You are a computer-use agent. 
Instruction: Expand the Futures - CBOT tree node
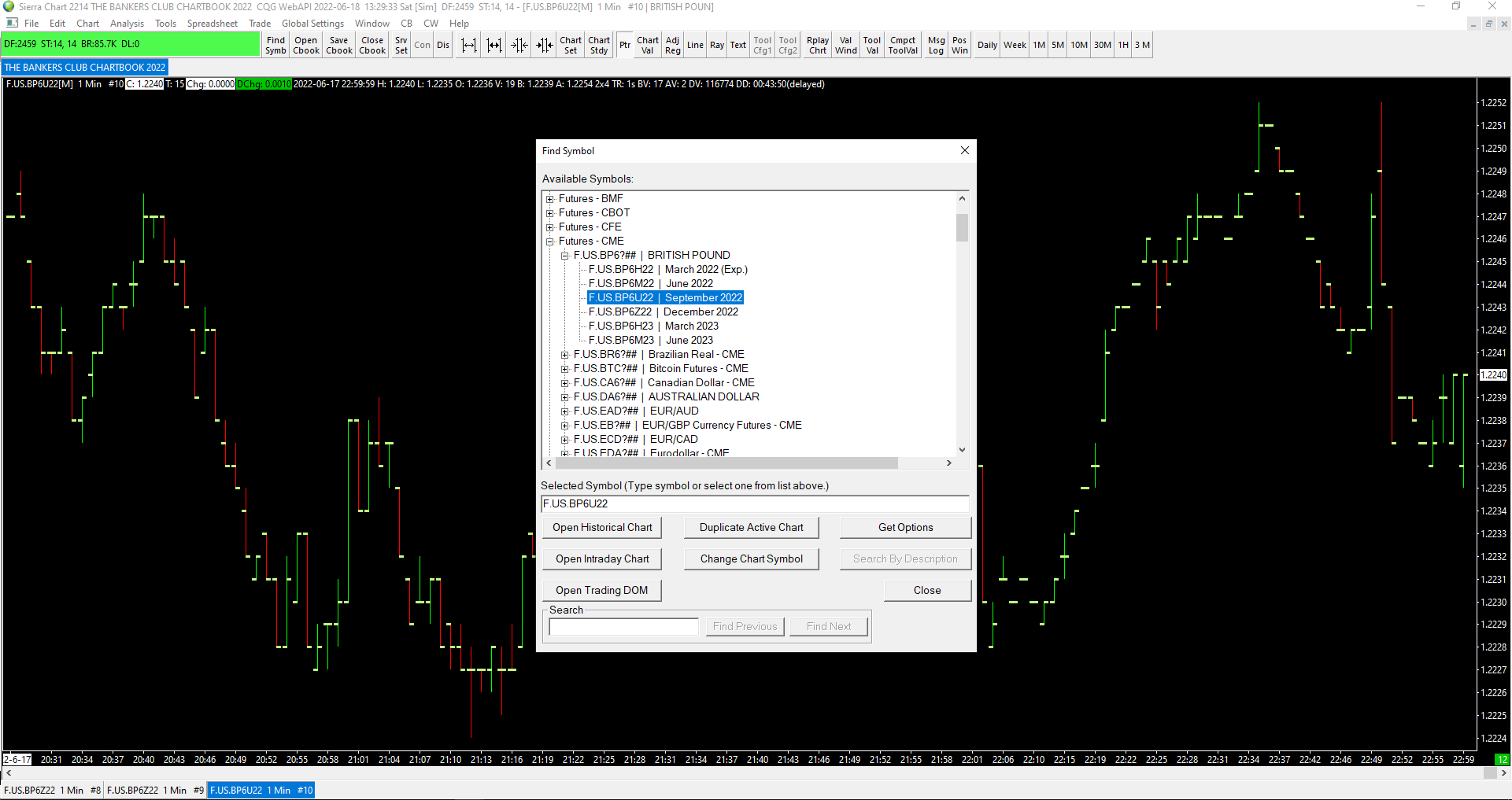pos(550,213)
